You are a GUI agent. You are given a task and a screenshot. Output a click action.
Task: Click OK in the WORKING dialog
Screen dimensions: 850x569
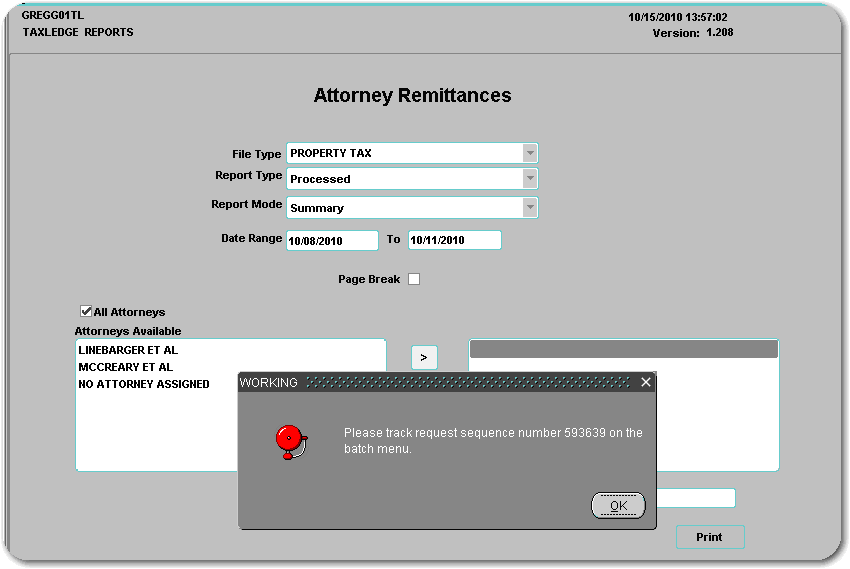pyautogui.click(x=618, y=506)
